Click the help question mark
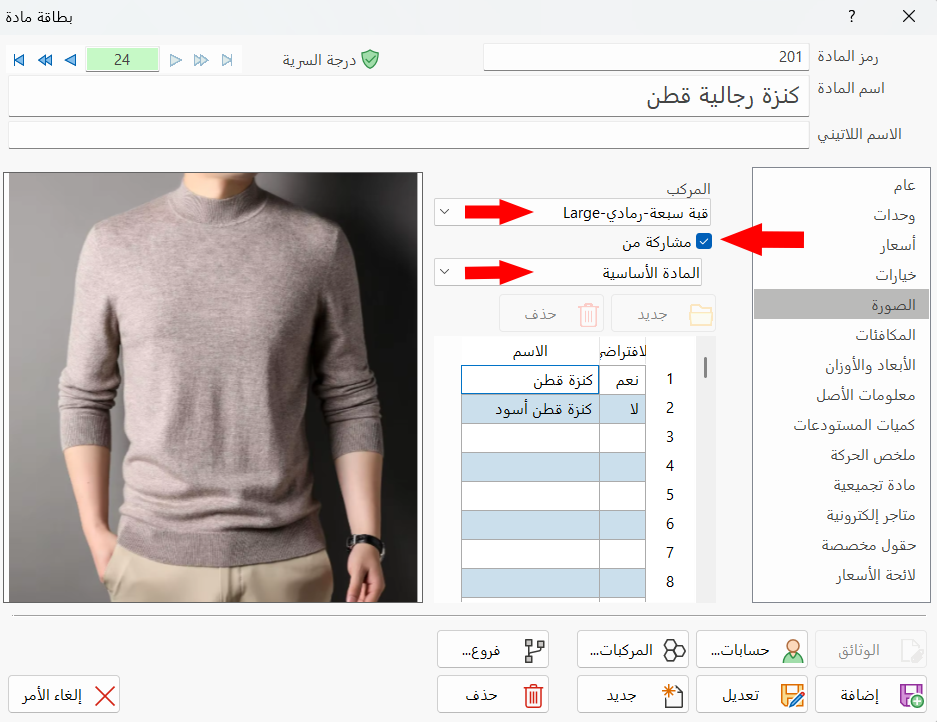 [x=852, y=16]
